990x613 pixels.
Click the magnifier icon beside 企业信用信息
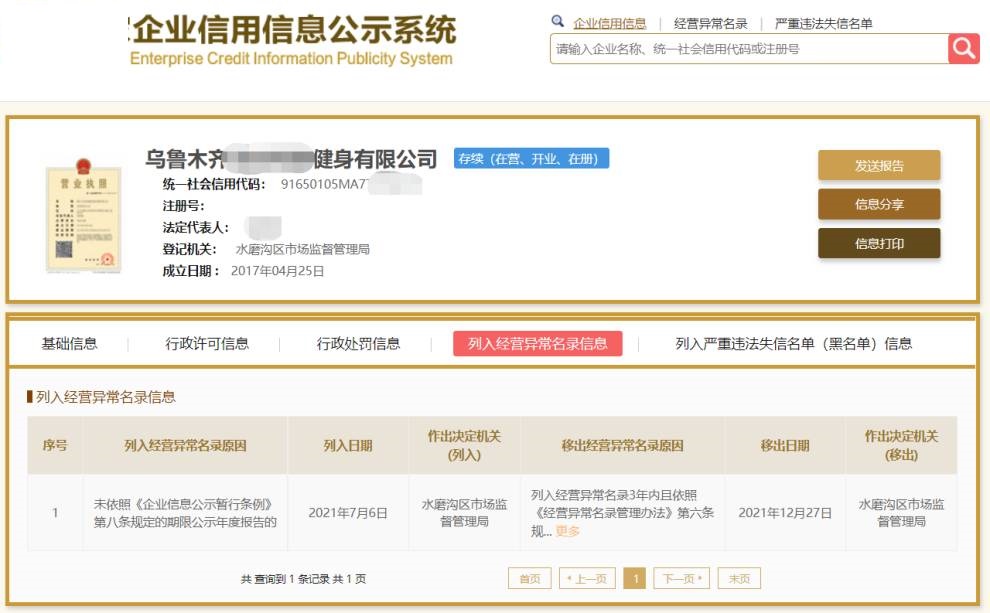pos(558,22)
